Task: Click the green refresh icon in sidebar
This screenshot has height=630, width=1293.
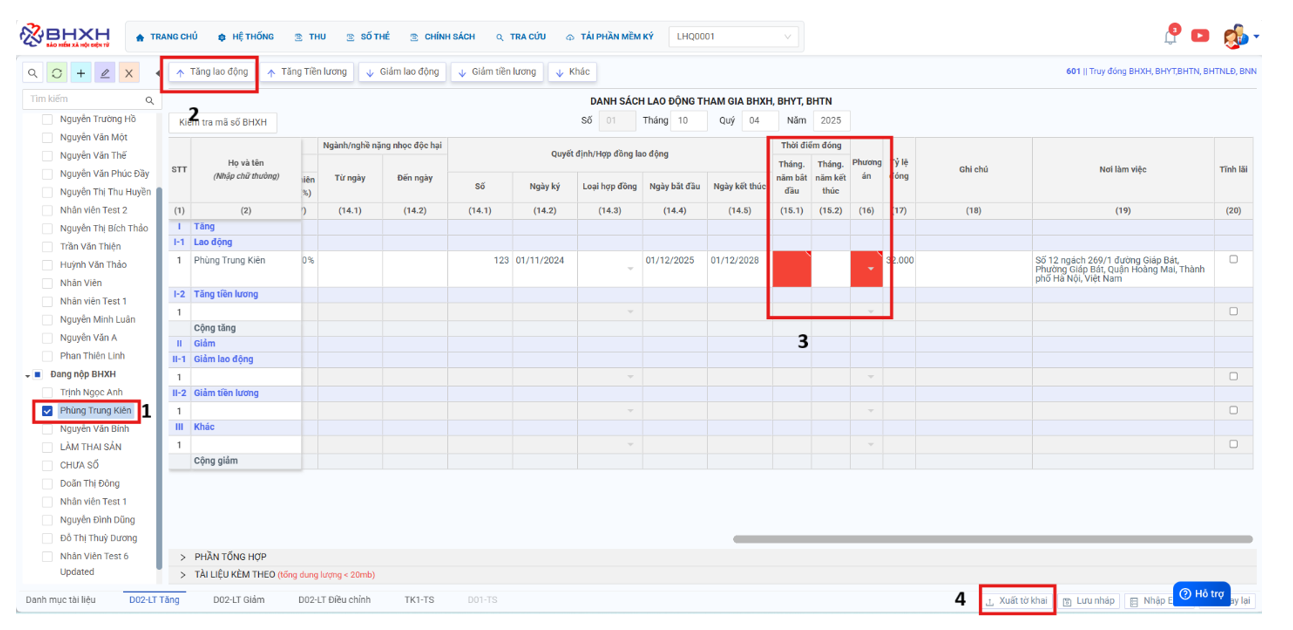Action: [57, 73]
